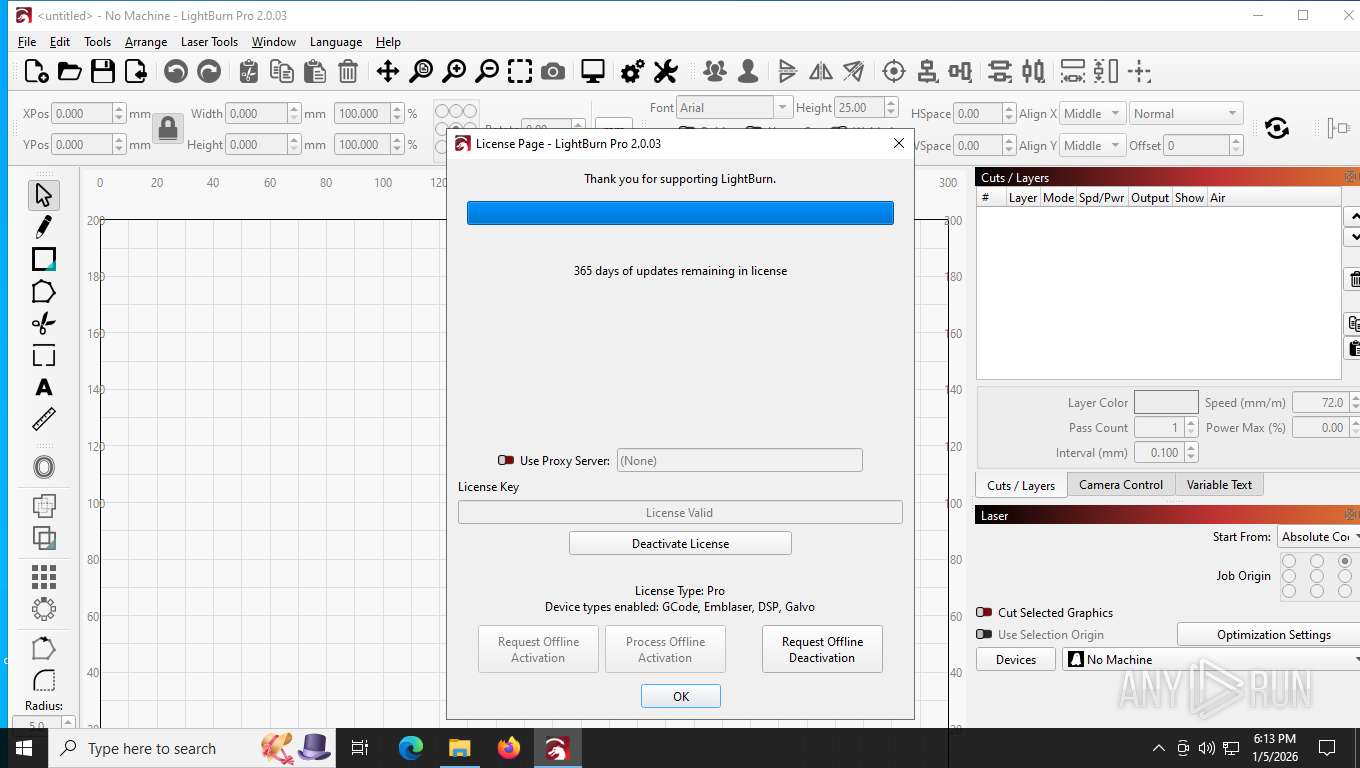This screenshot has width=1360, height=768.
Task: Click the Frame Selection dashed box icon
Action: tap(520, 71)
